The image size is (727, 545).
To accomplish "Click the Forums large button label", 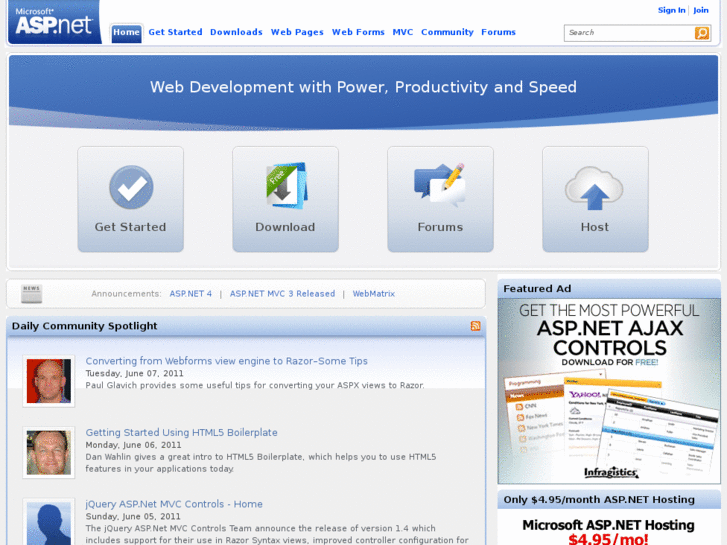I will tap(440, 227).
